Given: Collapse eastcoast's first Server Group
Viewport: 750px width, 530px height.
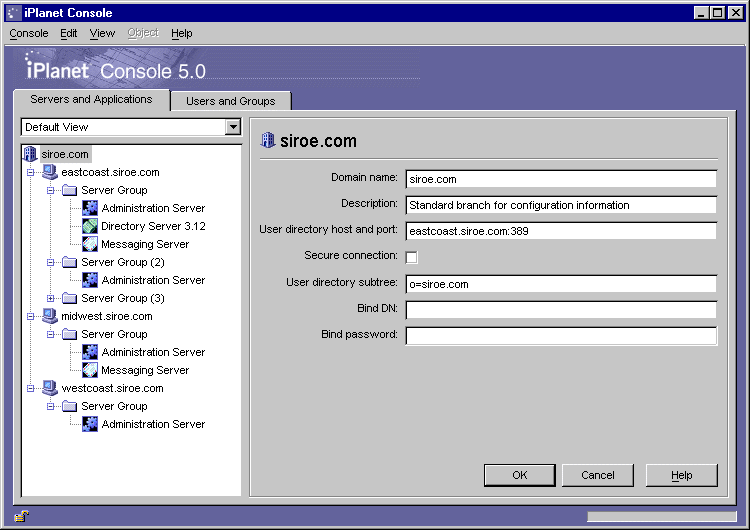Looking at the screenshot, I should click(51, 190).
